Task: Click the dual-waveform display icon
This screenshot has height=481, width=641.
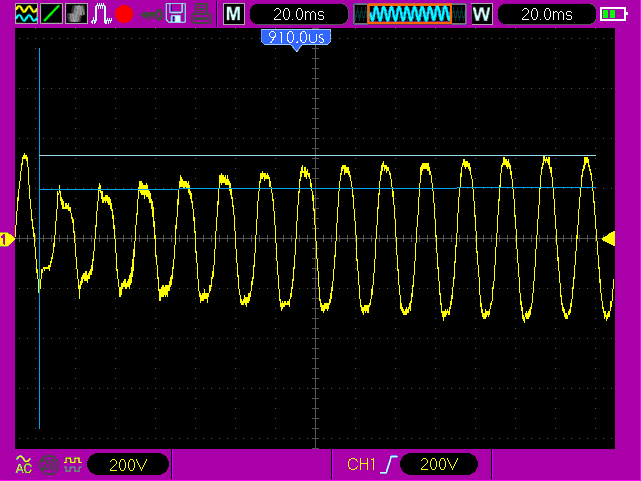Action: (x=26, y=14)
